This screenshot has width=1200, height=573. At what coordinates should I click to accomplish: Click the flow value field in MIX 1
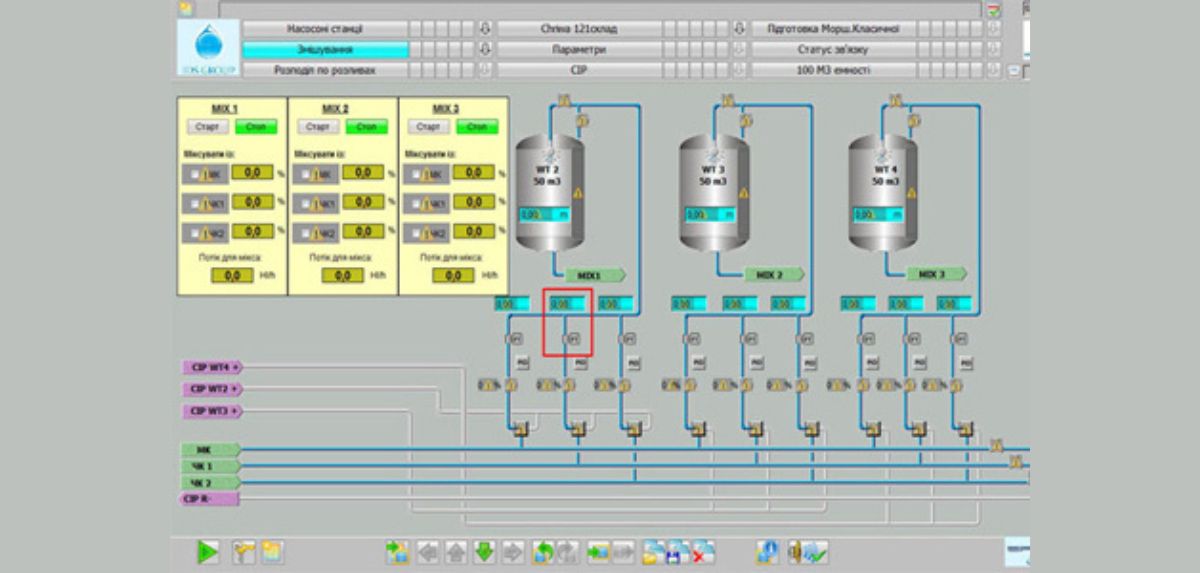[232, 275]
